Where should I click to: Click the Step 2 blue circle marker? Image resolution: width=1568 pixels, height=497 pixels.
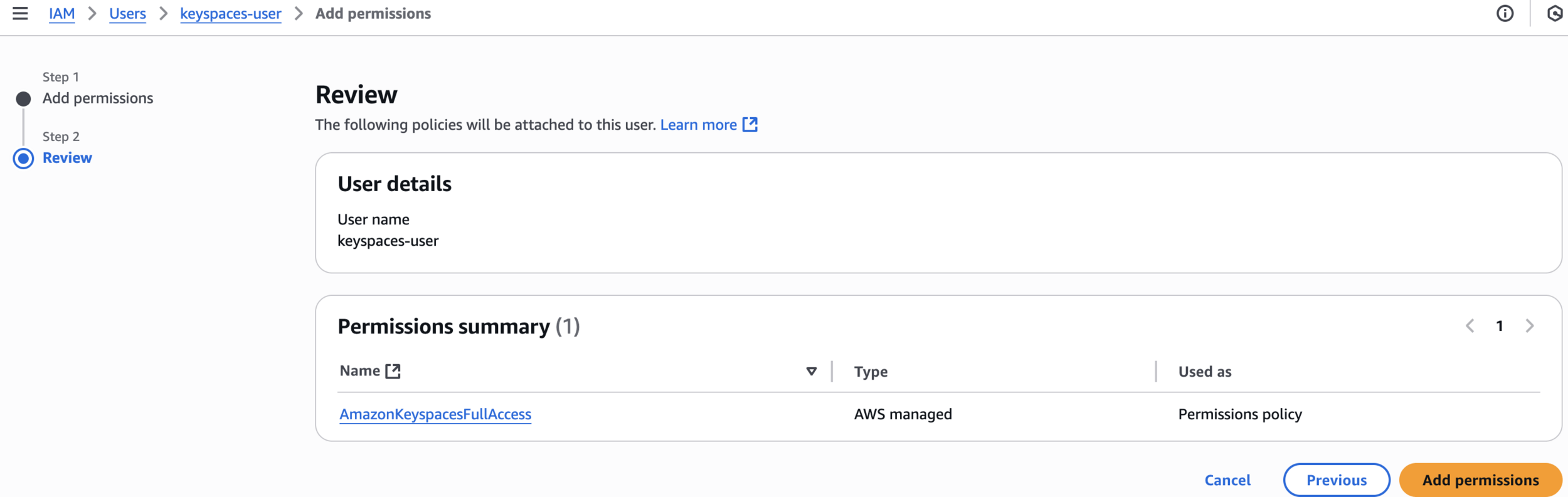pyautogui.click(x=23, y=159)
